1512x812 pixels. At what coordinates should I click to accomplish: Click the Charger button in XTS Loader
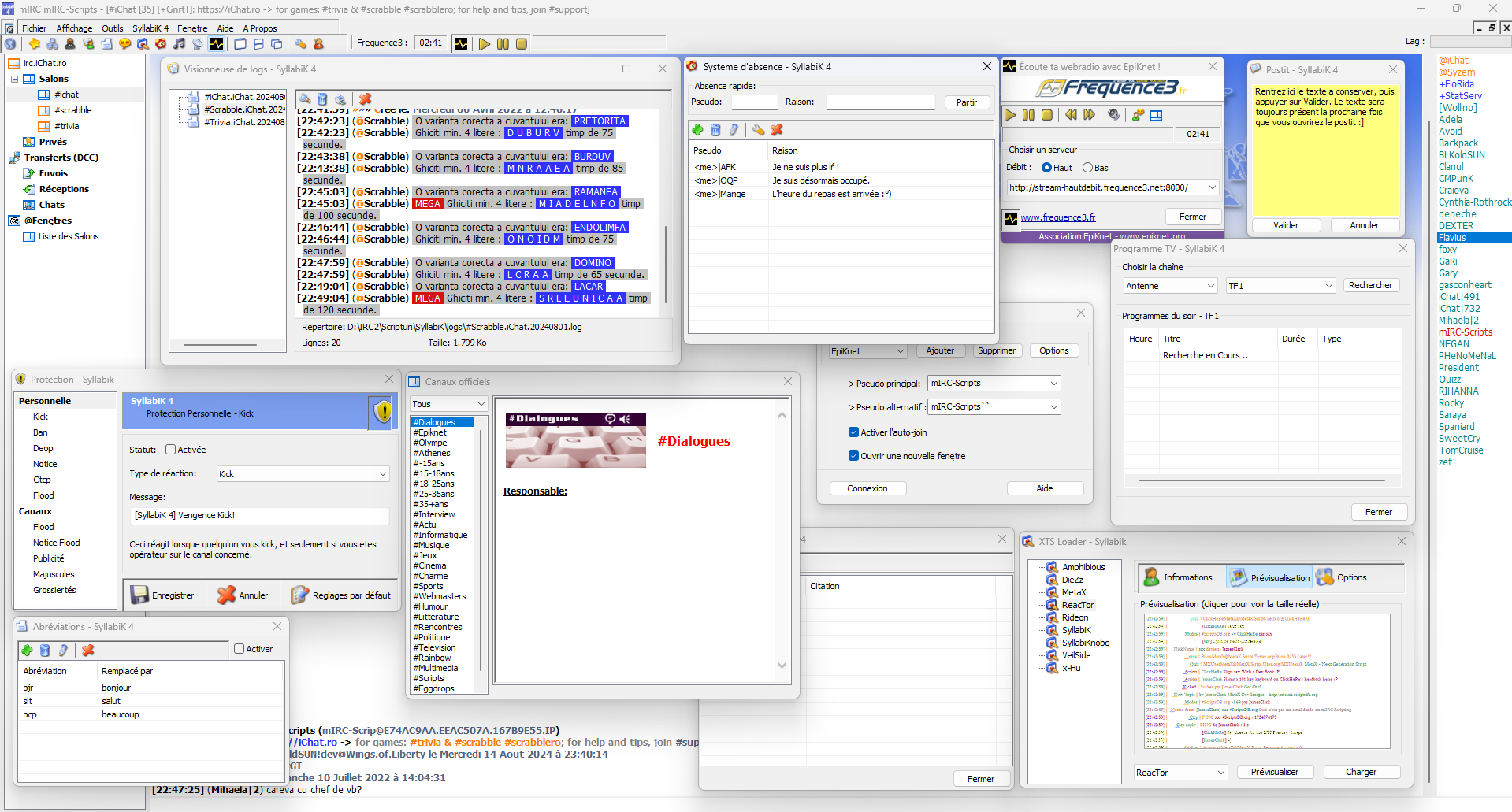point(1361,772)
